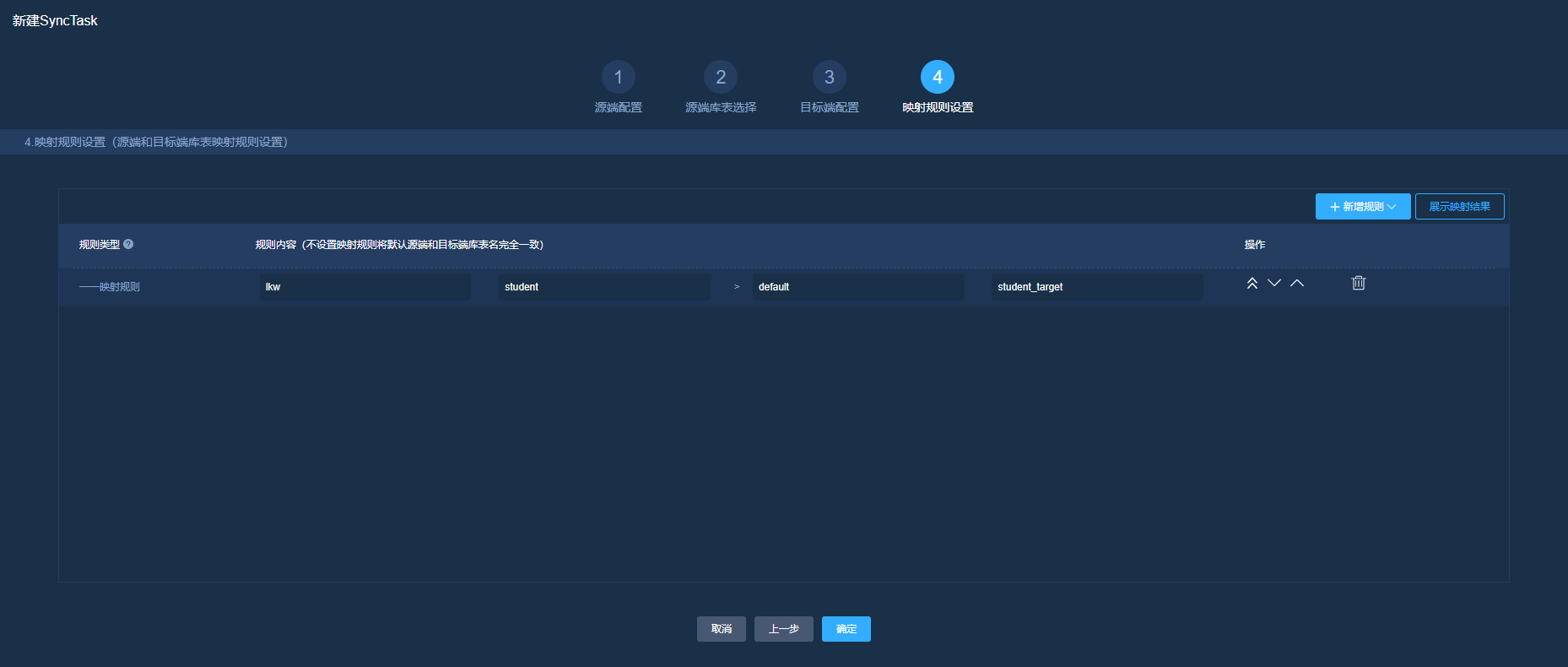Click the target database field 'default'
The image size is (1568, 667).
(x=857, y=287)
